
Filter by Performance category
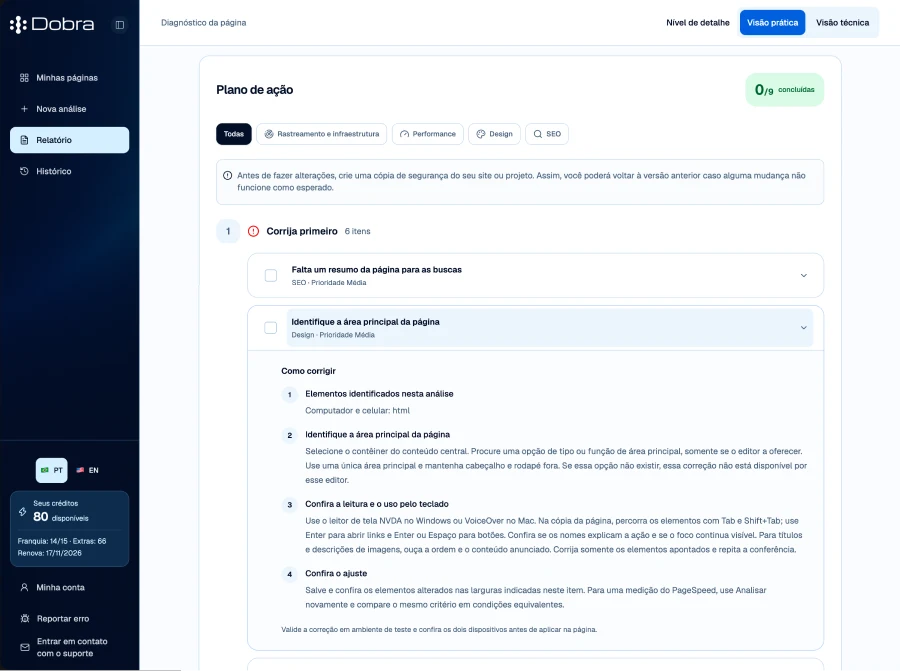coord(428,134)
